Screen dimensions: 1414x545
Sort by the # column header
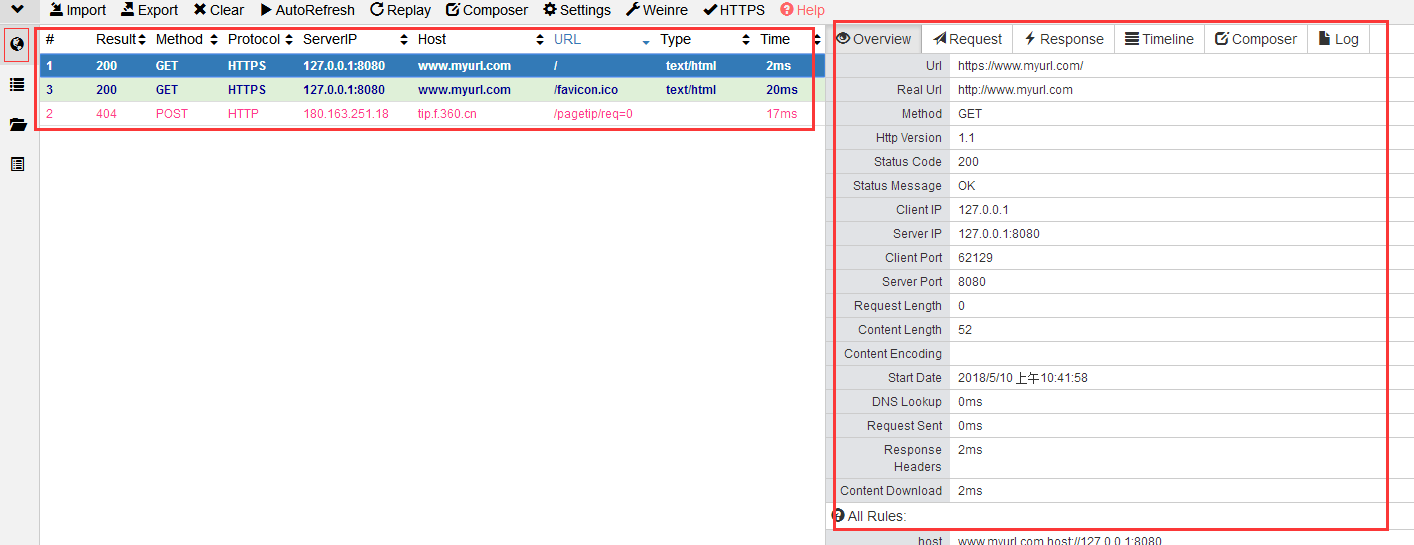click(x=50, y=39)
